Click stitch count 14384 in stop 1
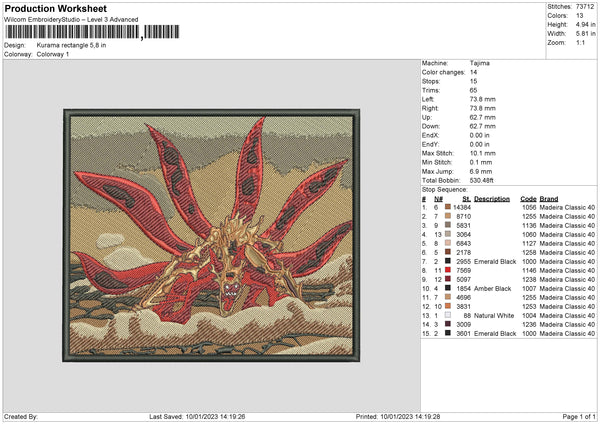Image resolution: width=600 pixels, height=424 pixels. [x=462, y=207]
